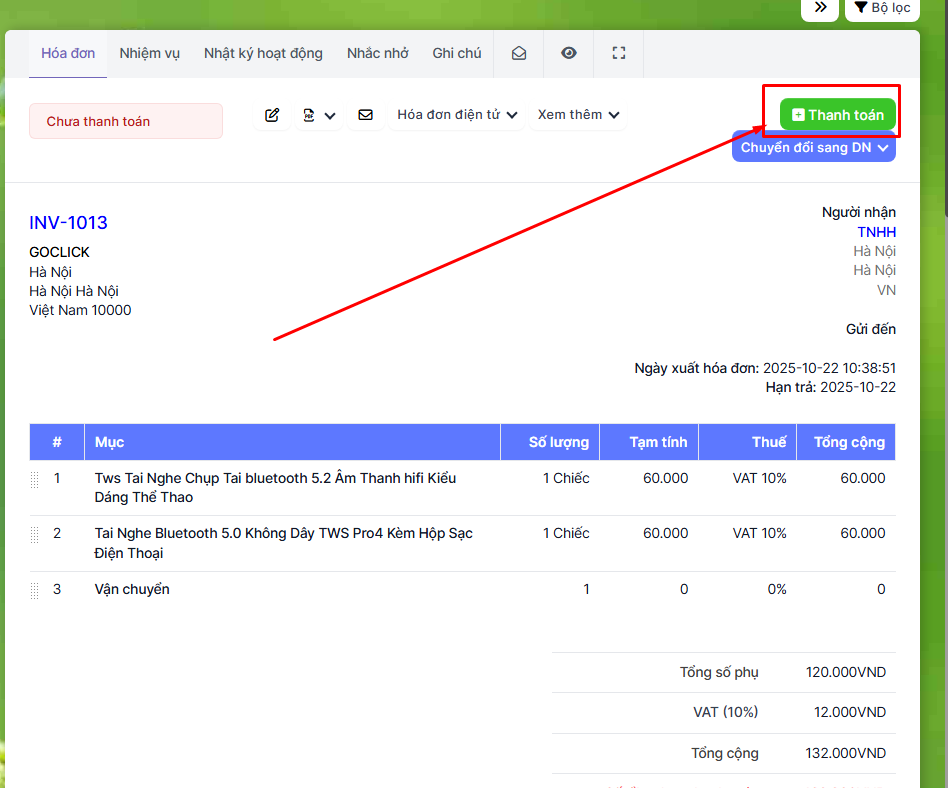The height and width of the screenshot is (788, 948).
Task: Go to the Ghi chú tab
Action: click(x=457, y=54)
